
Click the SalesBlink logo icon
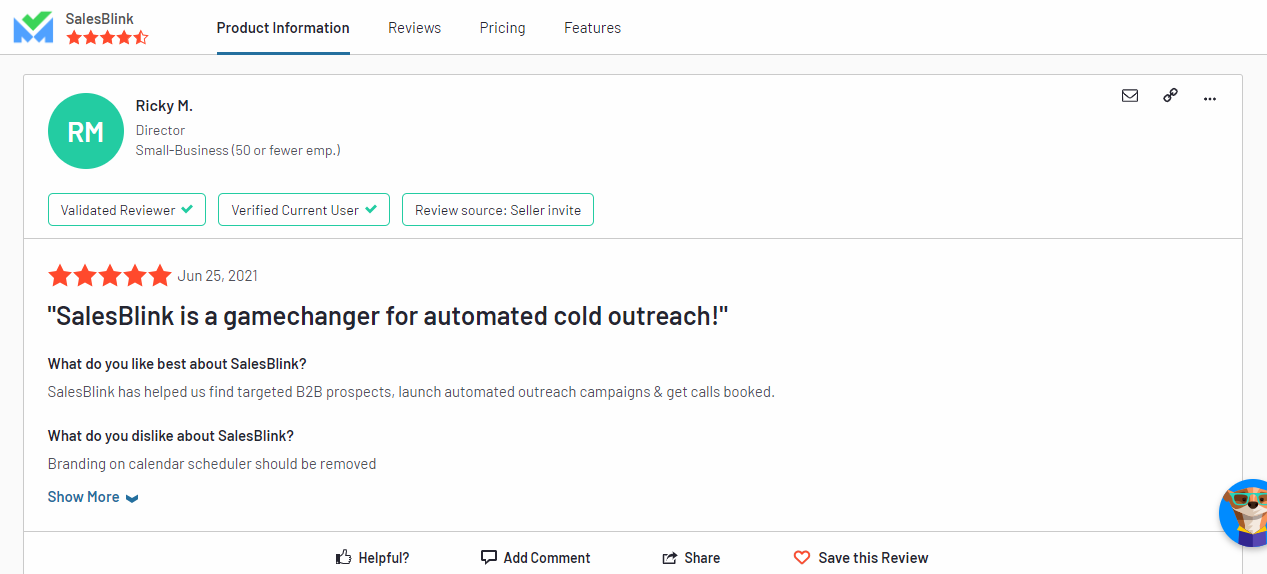pos(33,27)
